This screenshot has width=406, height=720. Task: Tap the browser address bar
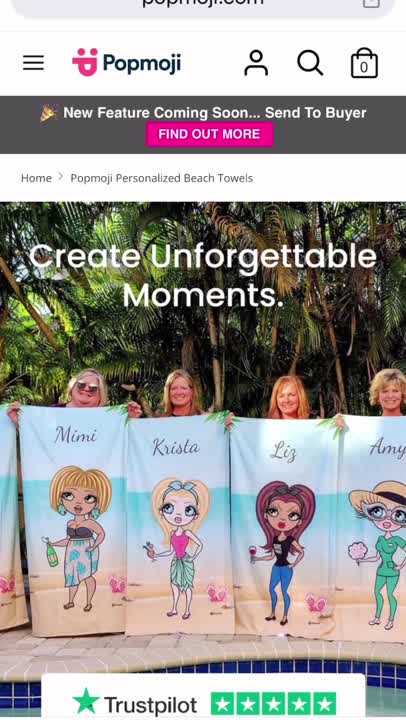[x=203, y=6]
